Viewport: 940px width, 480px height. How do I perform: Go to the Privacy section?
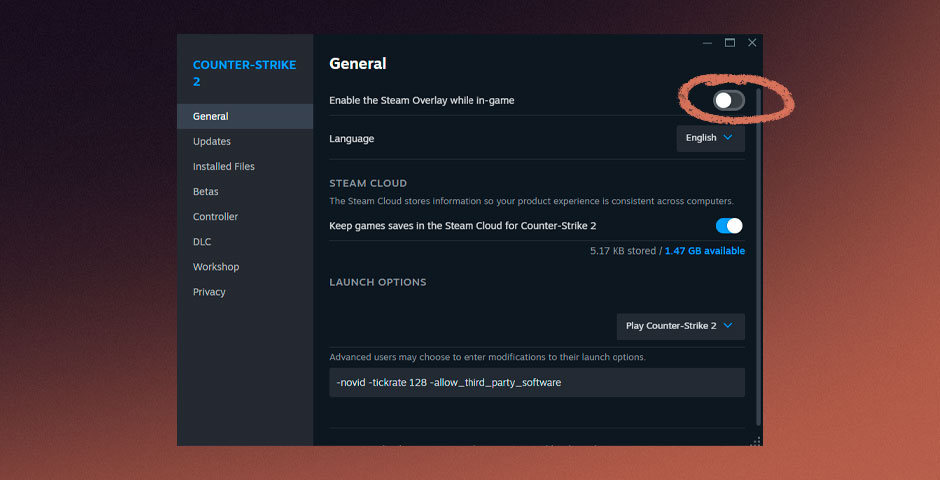click(209, 292)
